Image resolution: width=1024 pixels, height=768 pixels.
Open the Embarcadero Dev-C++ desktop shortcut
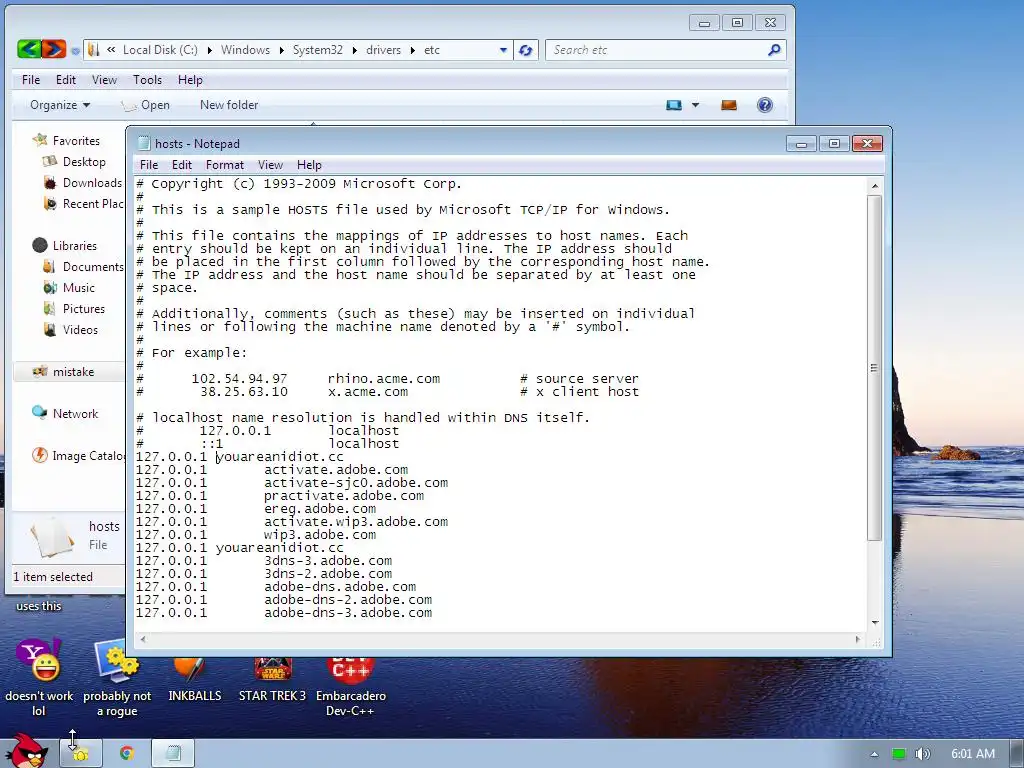click(x=351, y=686)
